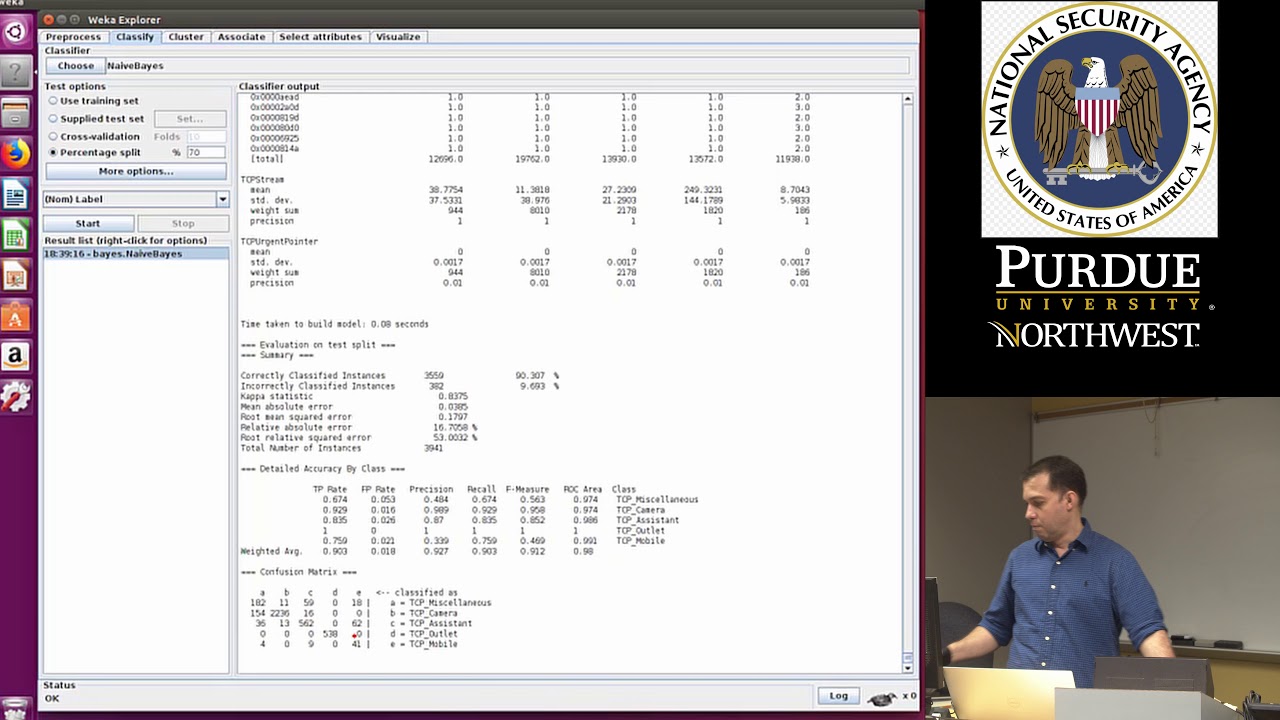Open the Log button in status bar
The width and height of the screenshot is (1280, 720).
(838, 696)
